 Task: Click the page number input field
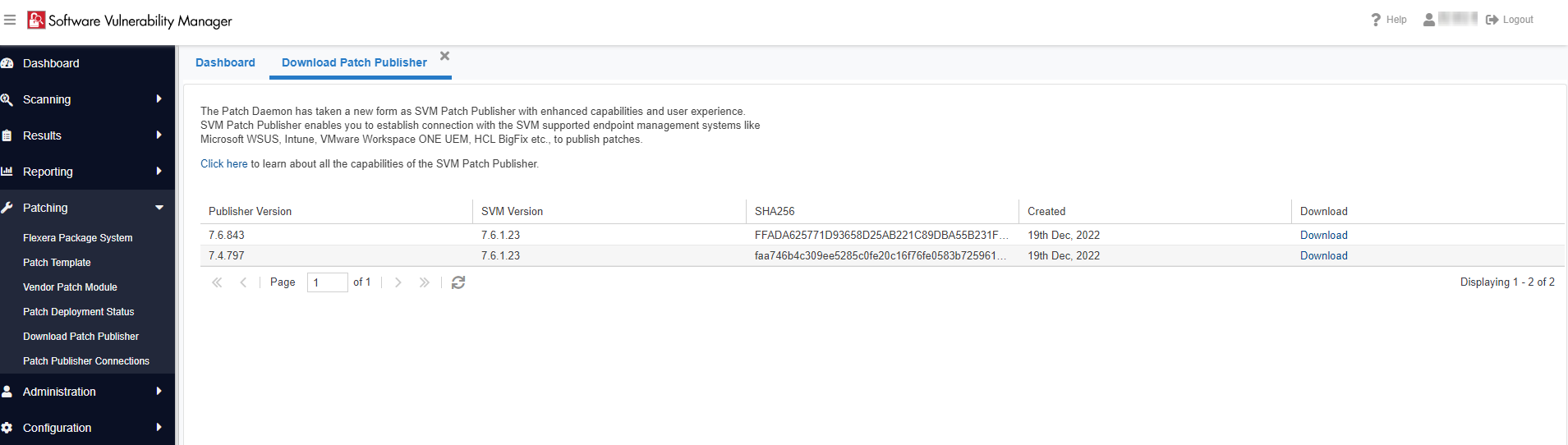tap(327, 282)
